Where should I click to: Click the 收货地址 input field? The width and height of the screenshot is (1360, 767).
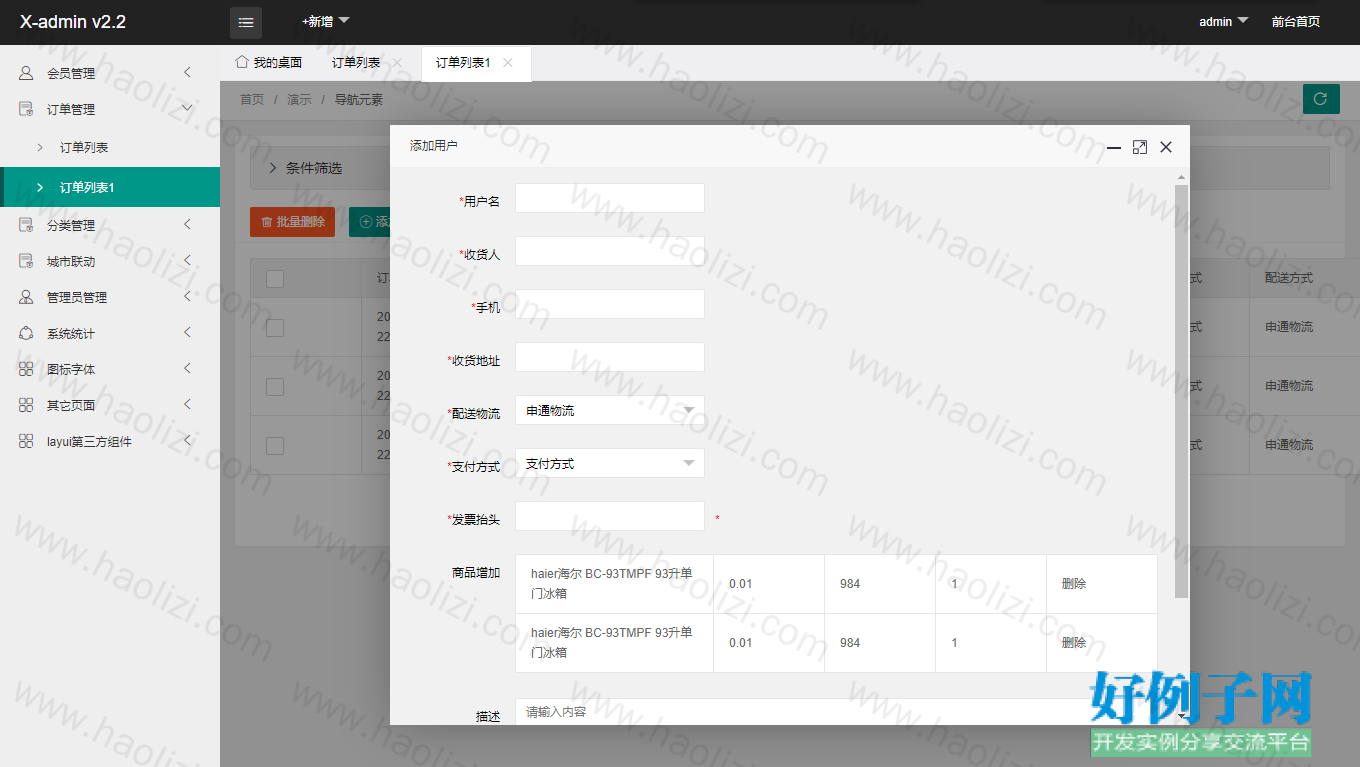610,357
